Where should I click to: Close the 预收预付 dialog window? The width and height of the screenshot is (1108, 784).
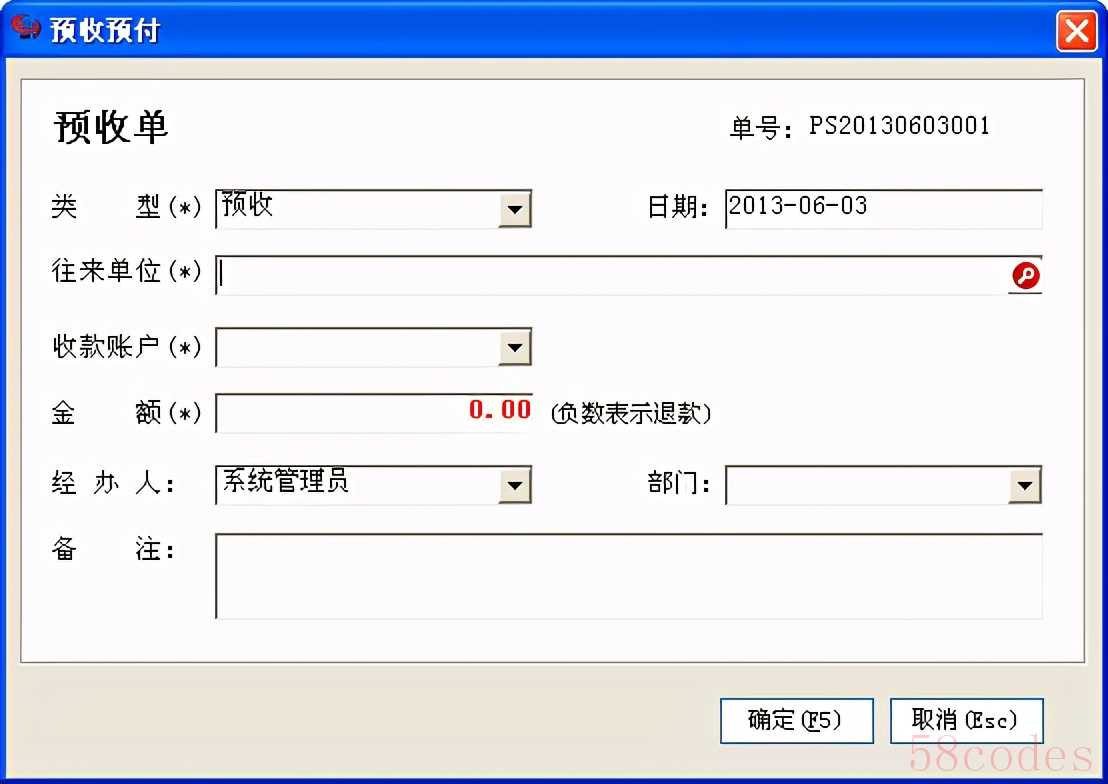click(x=1076, y=31)
